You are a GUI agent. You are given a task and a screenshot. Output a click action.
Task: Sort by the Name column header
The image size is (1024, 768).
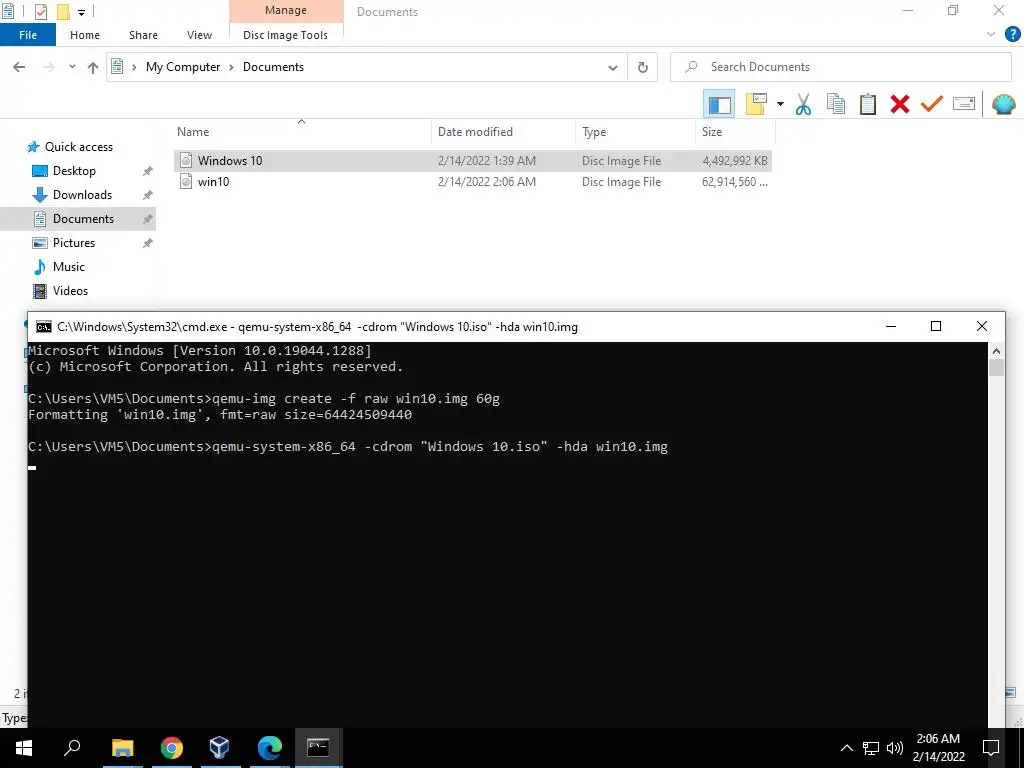click(302, 132)
